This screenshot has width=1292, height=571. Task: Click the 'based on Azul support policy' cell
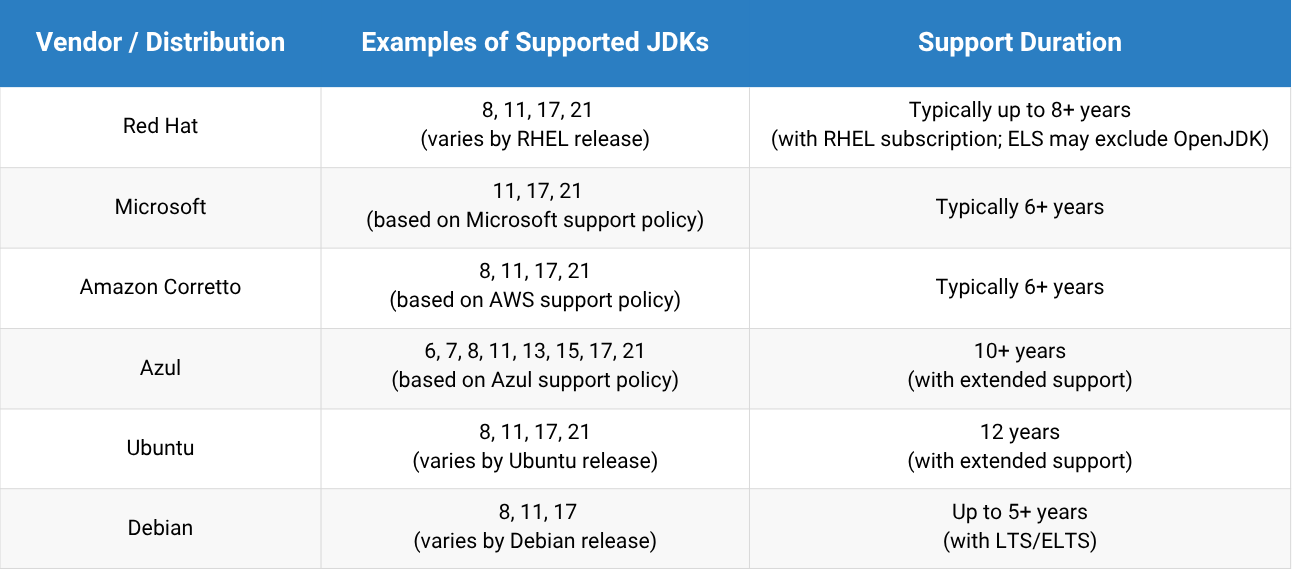tap(535, 367)
